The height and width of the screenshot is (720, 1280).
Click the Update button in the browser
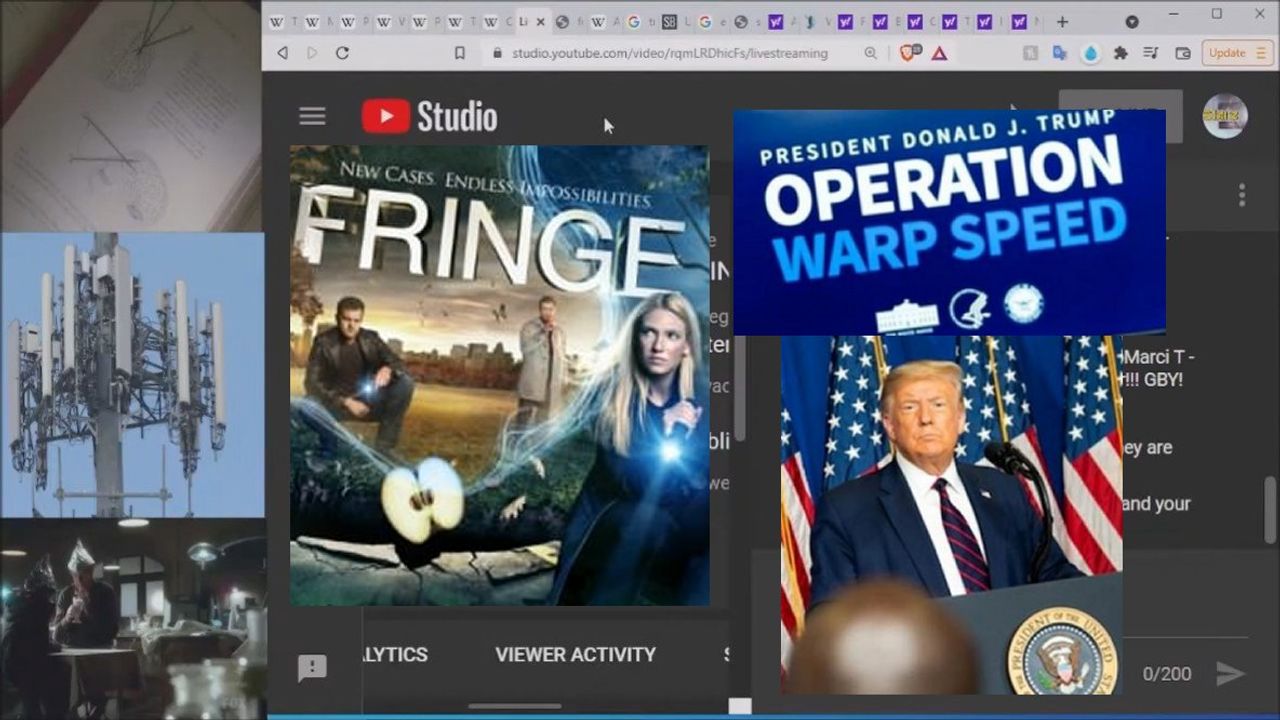pyautogui.click(x=1237, y=53)
